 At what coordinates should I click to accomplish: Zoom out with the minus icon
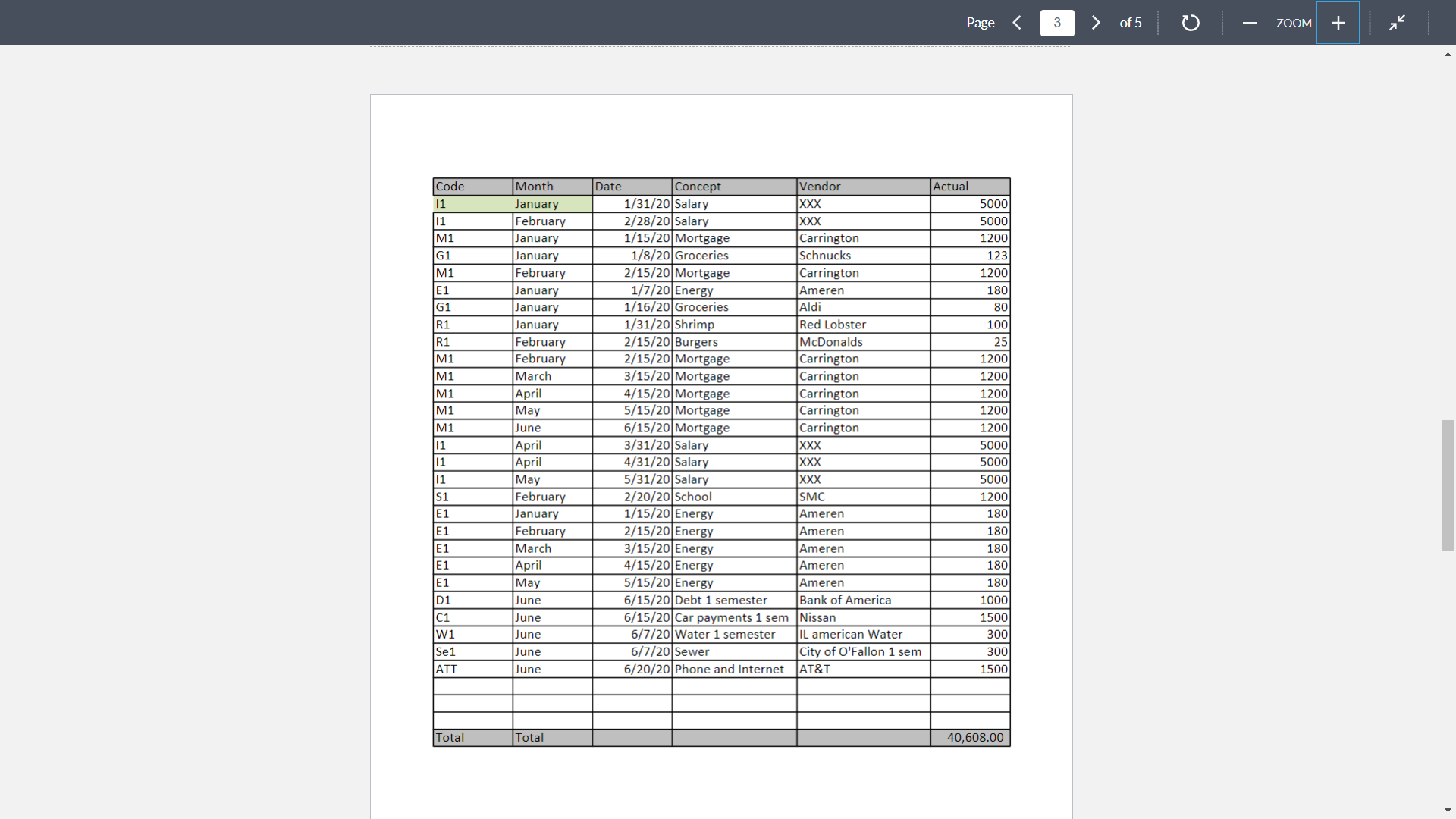(1249, 23)
